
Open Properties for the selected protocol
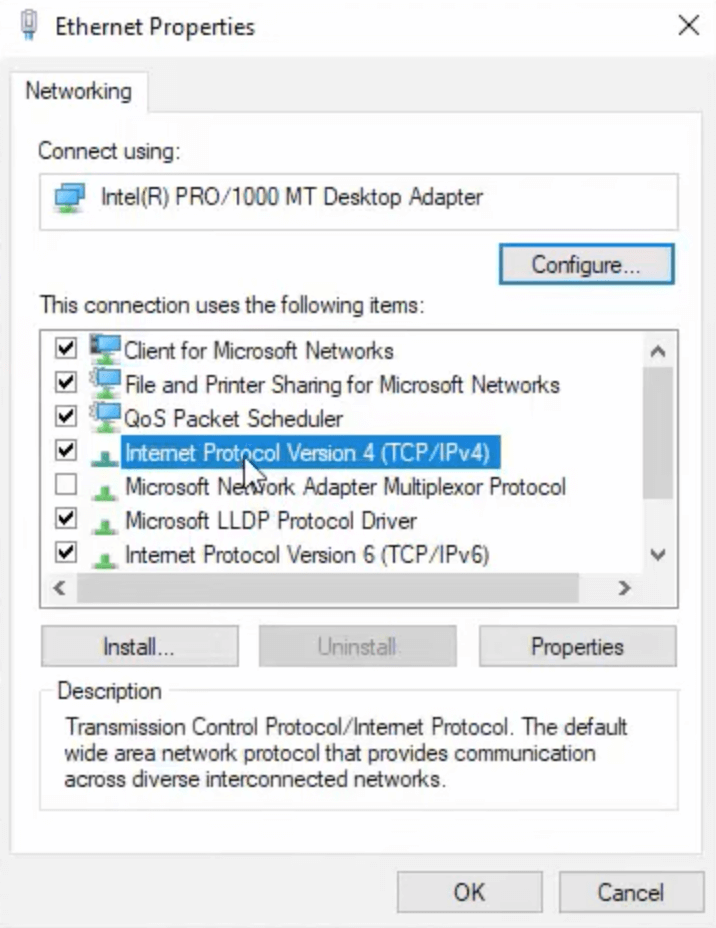coord(577,646)
